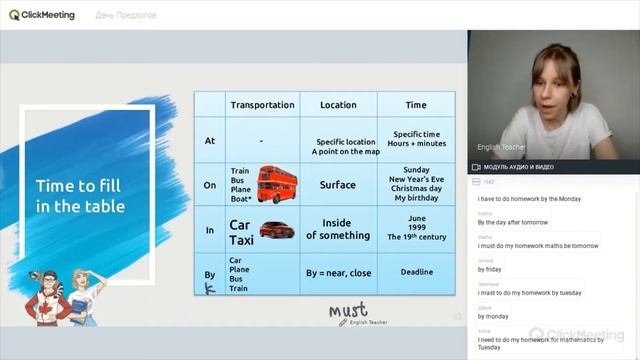Click the audio and video module label
Screen dimensions: 640x360
coord(519,167)
